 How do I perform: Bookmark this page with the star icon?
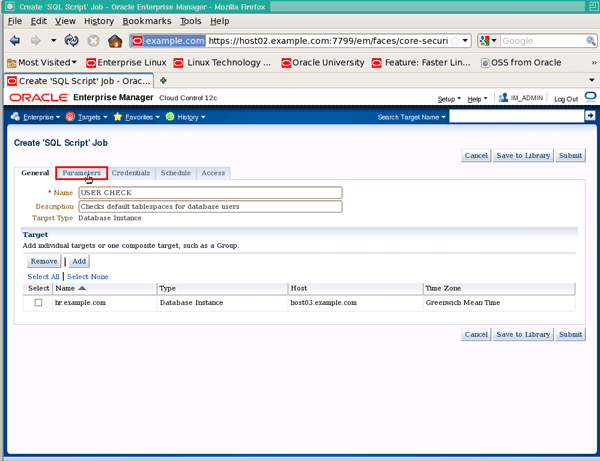(x=454, y=41)
